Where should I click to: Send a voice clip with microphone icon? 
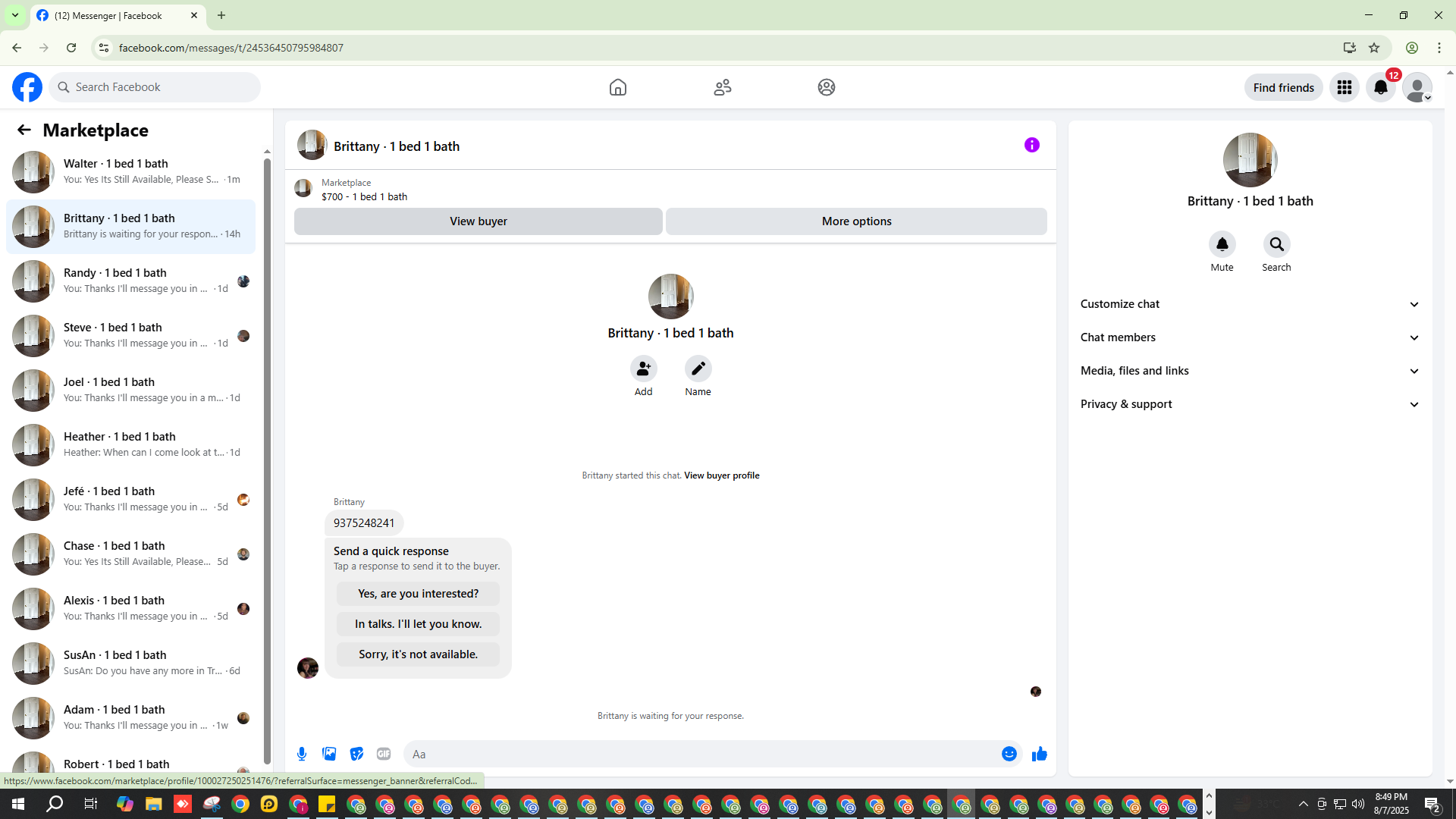(302, 754)
